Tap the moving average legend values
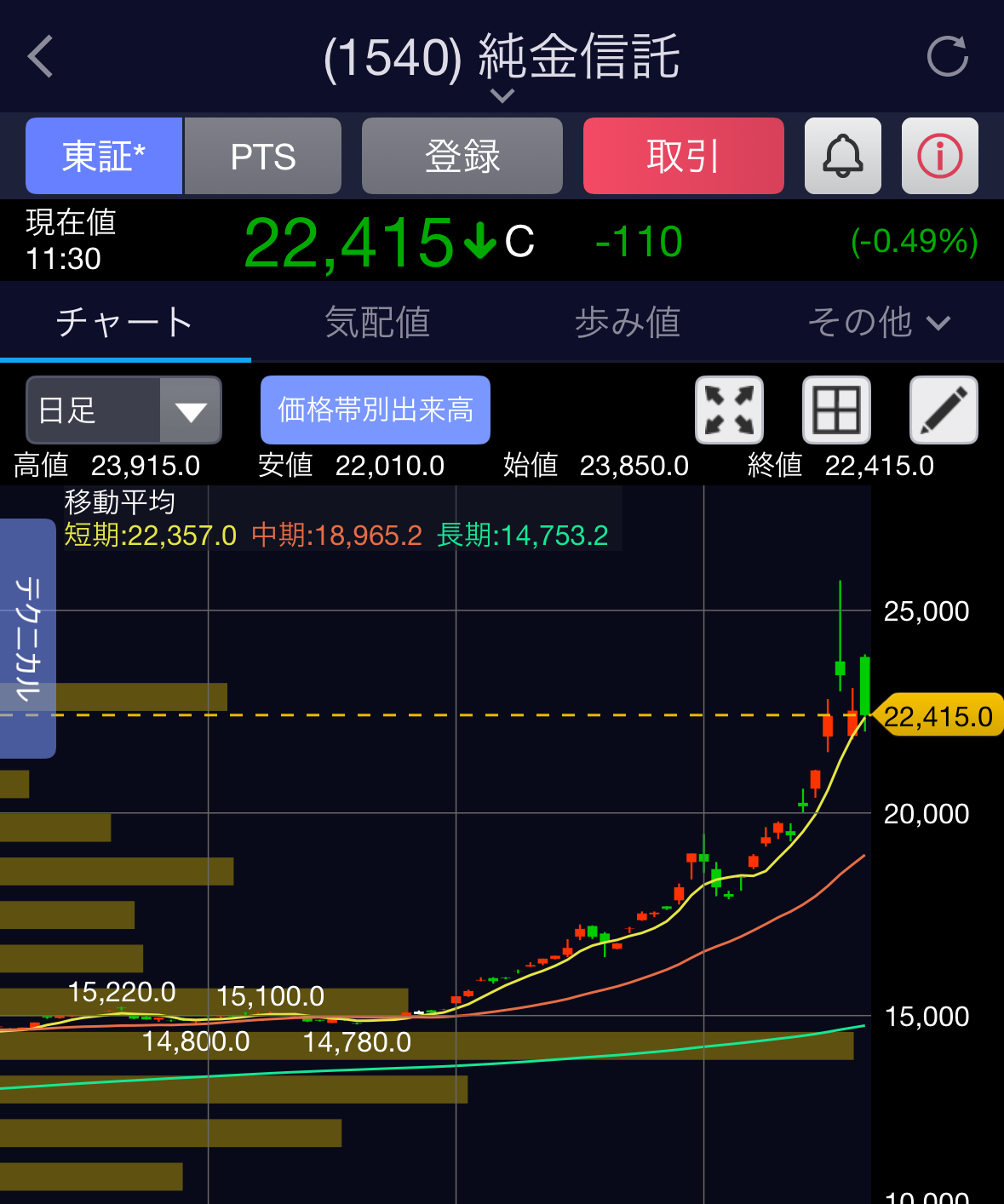Viewport: 1004px width, 1204px height. pos(336,535)
